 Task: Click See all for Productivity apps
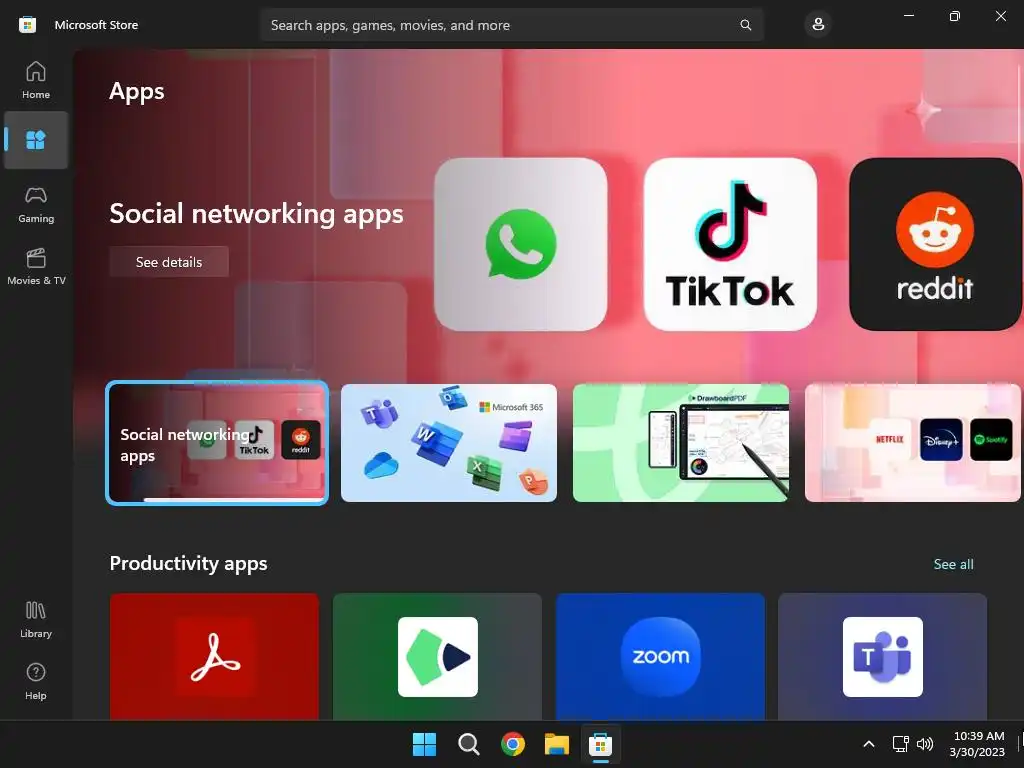[953, 564]
